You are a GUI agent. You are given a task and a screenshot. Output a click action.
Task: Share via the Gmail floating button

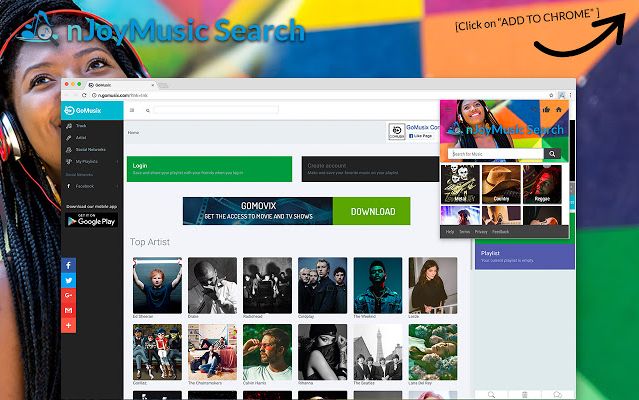(68, 310)
